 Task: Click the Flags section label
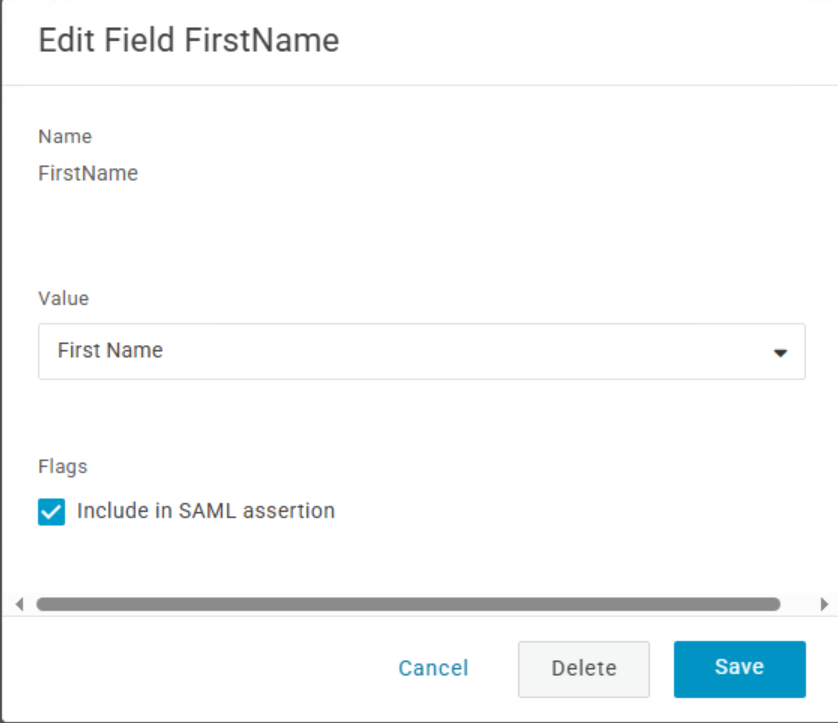(63, 466)
